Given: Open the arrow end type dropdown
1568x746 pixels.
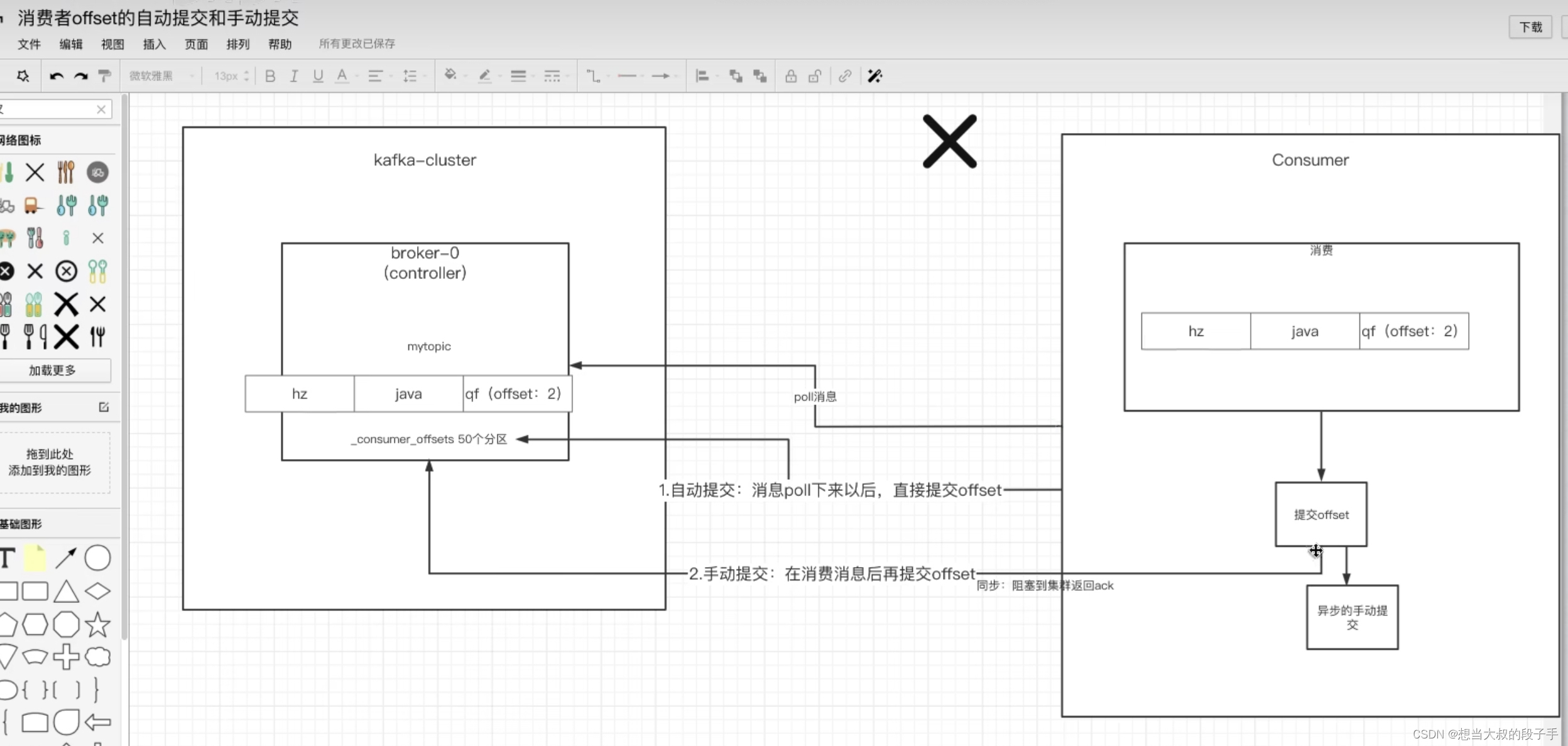Looking at the screenshot, I should point(661,76).
